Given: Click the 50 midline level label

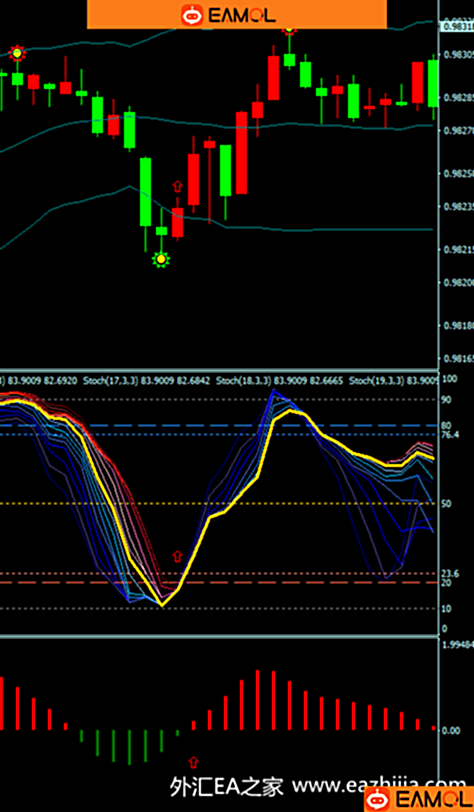Looking at the screenshot, I should (447, 504).
